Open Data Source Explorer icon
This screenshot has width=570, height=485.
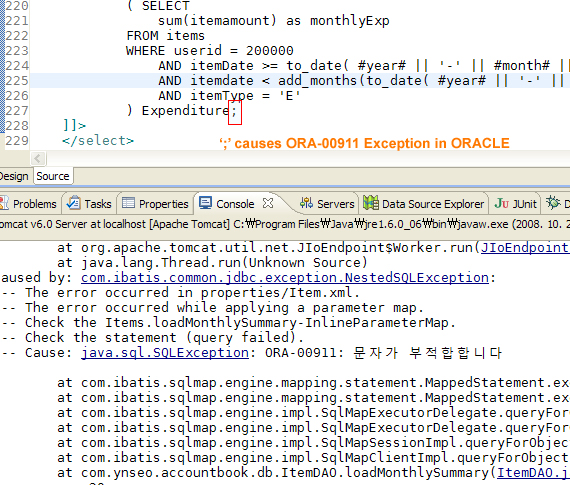(x=371, y=203)
